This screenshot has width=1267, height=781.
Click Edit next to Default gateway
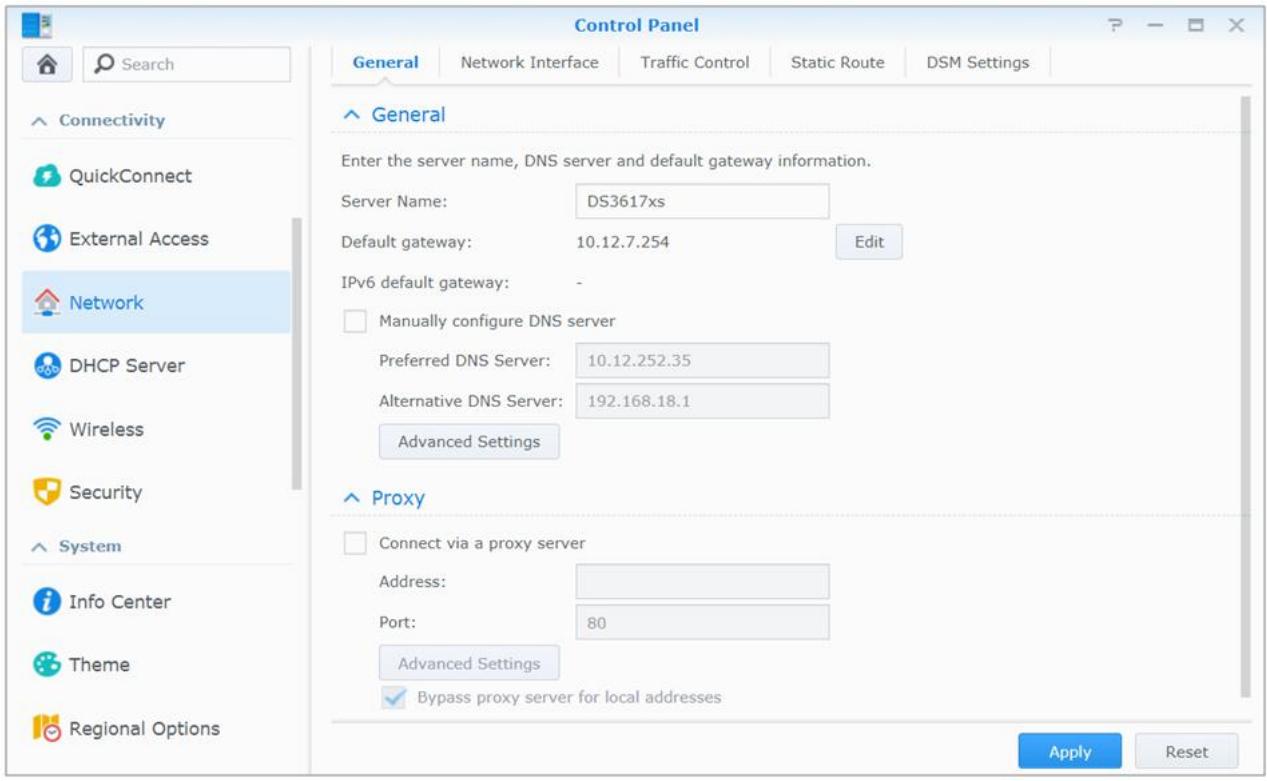[x=868, y=240]
